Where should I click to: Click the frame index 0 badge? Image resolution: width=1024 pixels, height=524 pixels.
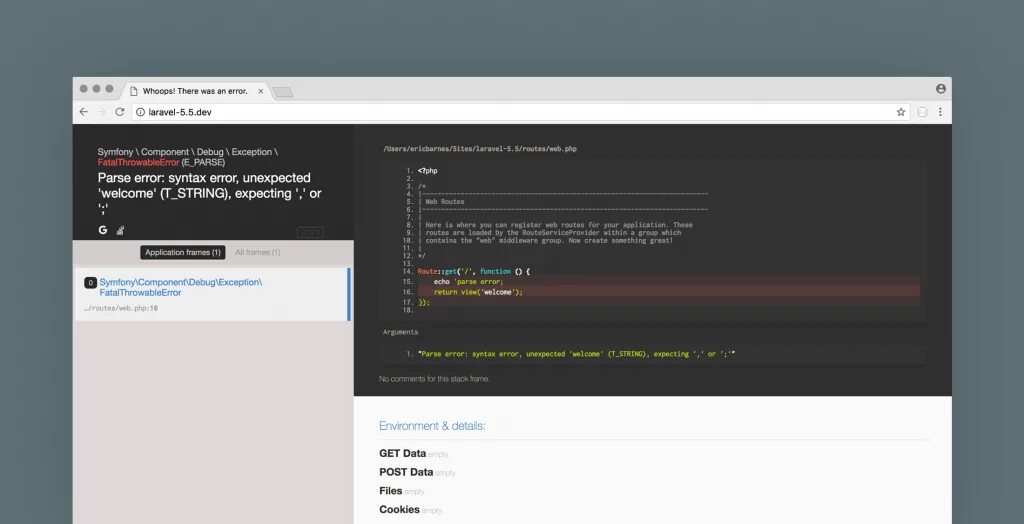coord(91,283)
